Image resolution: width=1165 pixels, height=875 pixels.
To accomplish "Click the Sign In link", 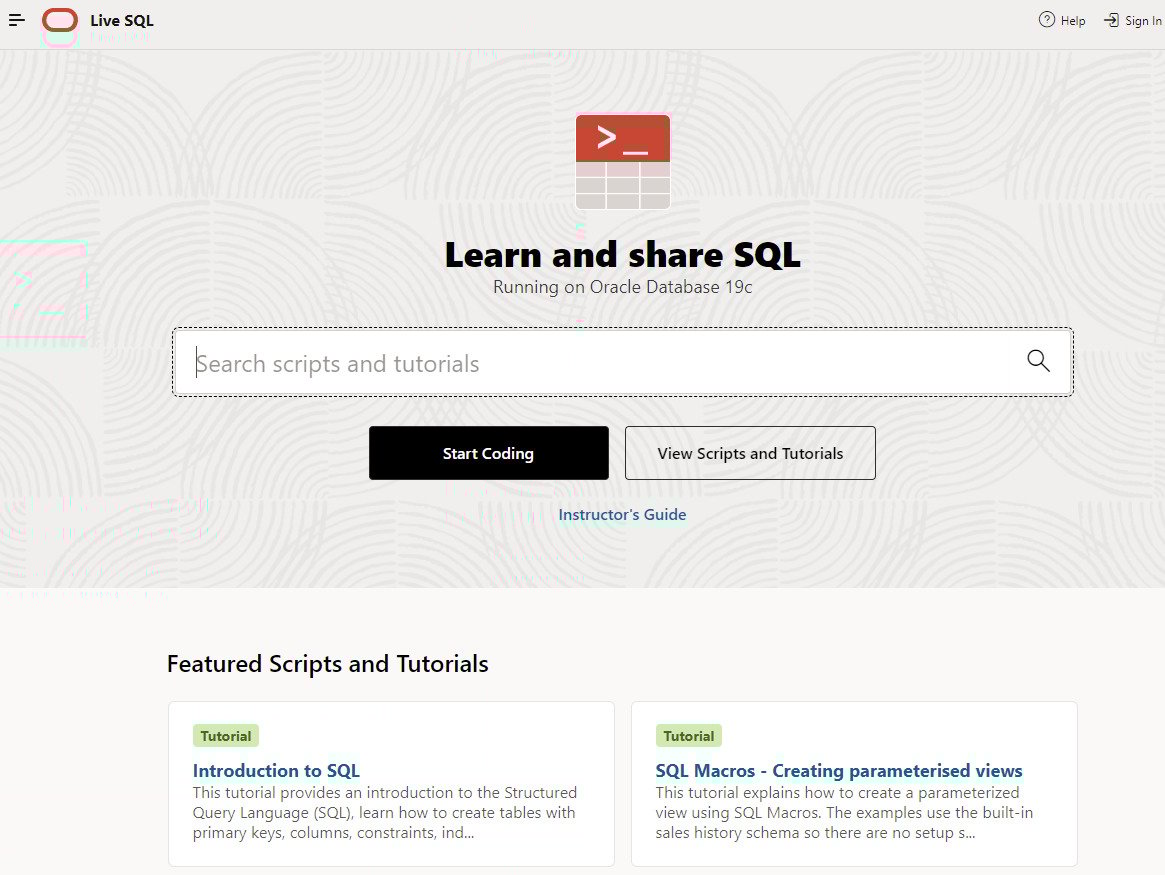I will 1143,21.
